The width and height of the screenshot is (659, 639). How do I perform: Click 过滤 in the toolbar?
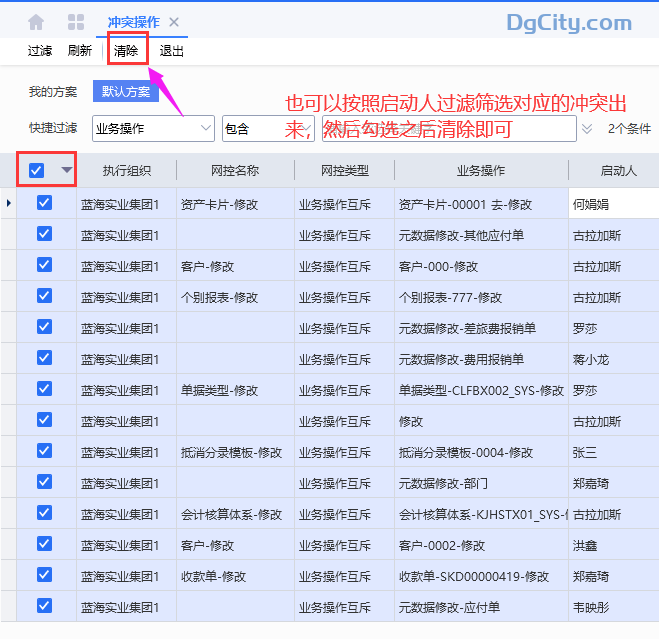point(40,51)
